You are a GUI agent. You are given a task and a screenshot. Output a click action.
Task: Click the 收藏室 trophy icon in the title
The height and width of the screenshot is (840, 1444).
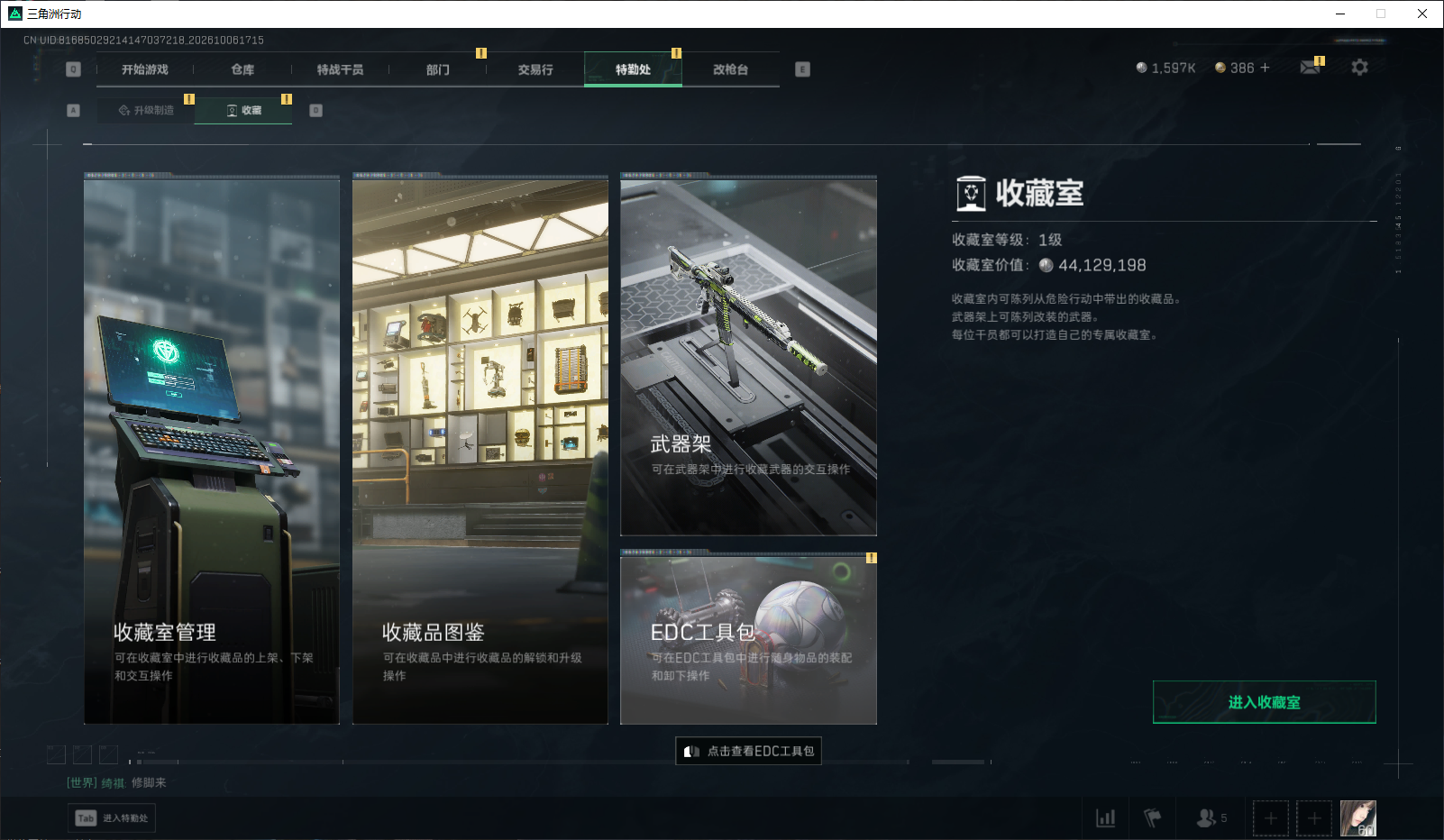pos(971,193)
